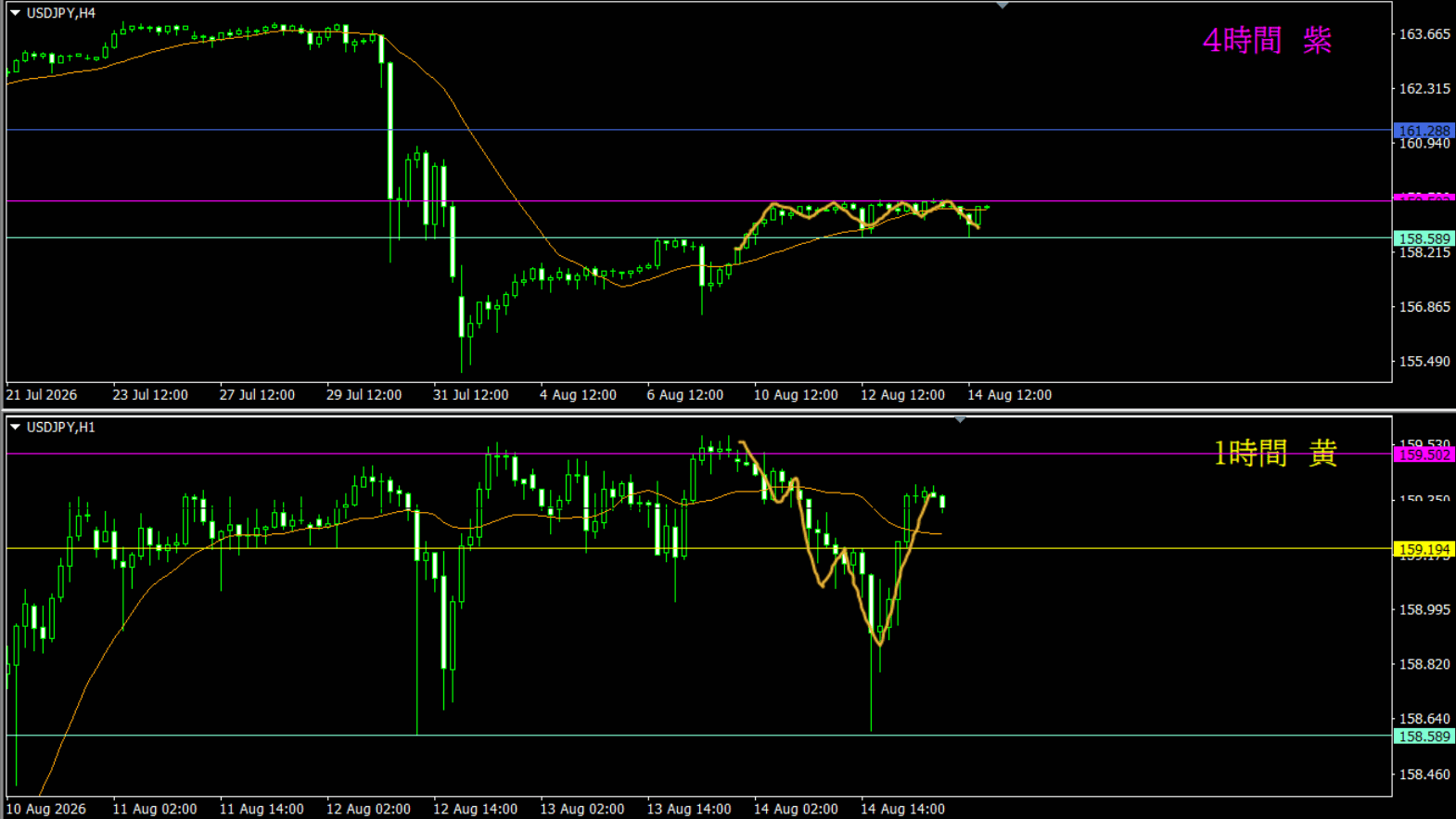The image size is (1456, 819).
Task: Click the 14 Aug 02:00 time label
Action: [796, 809]
